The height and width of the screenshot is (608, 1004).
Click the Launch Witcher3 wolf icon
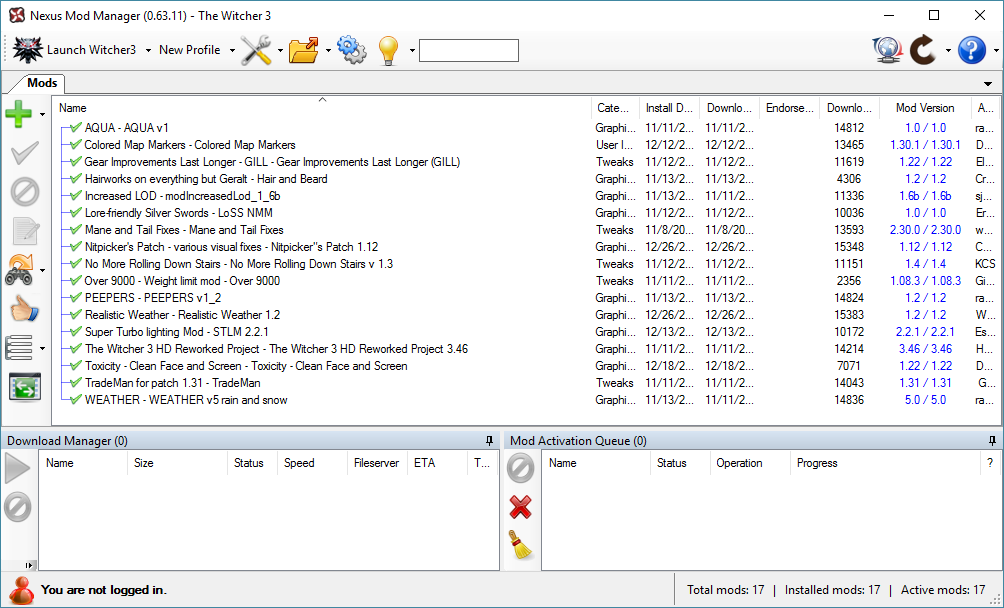[28, 50]
